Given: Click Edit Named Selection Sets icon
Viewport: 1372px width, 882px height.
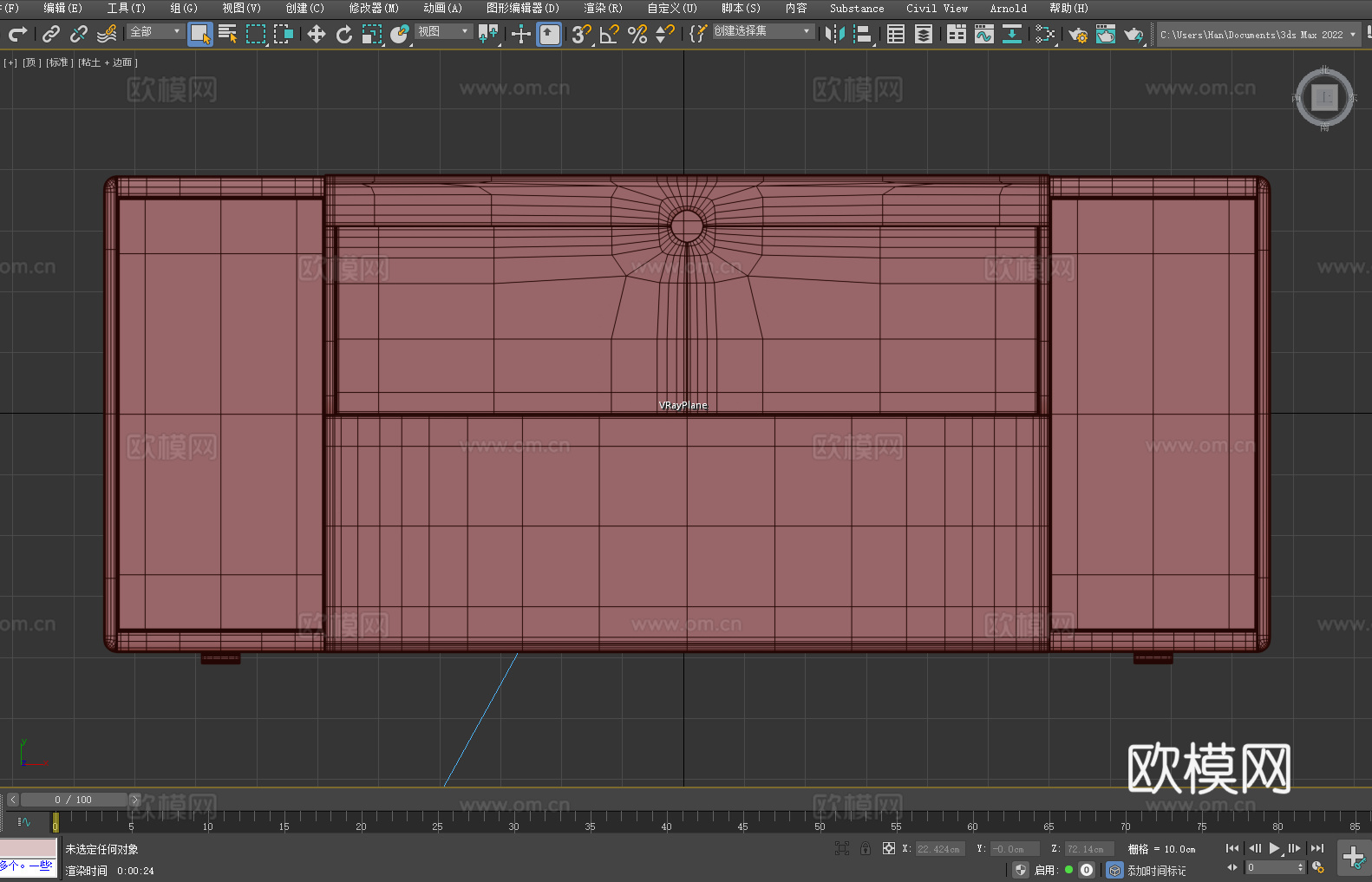Looking at the screenshot, I should (x=698, y=34).
